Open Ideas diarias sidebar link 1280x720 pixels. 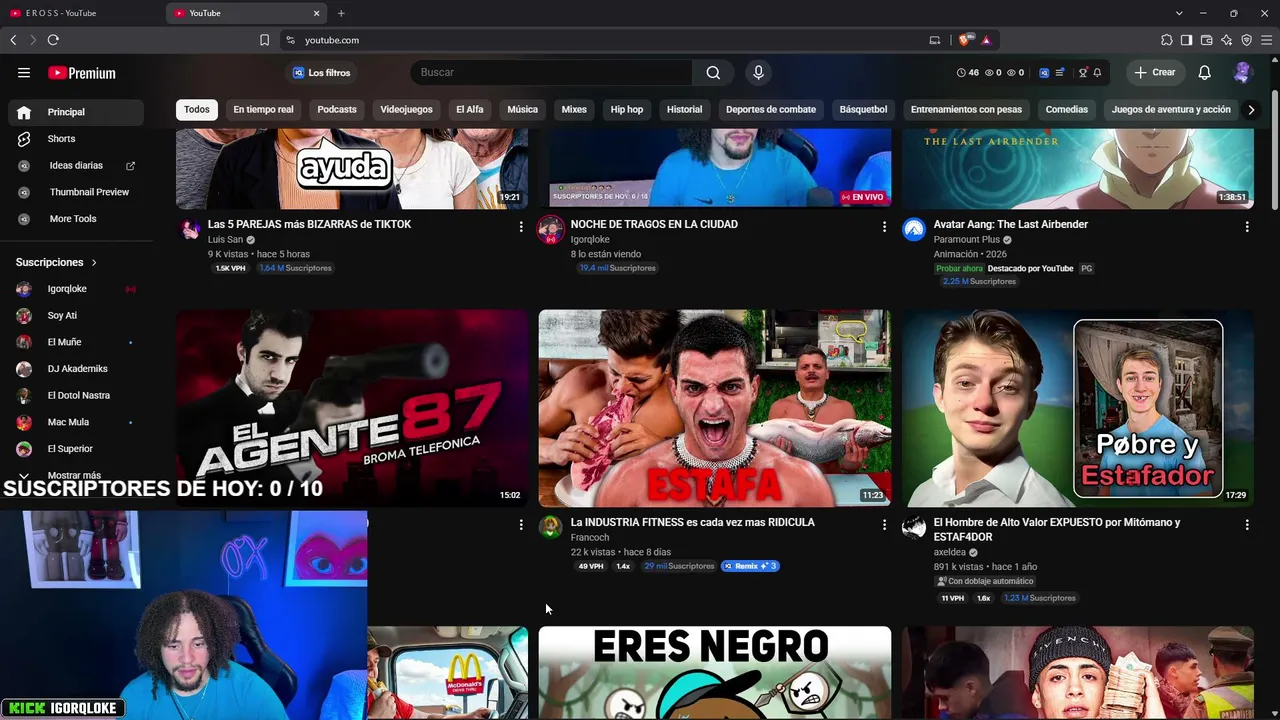(x=76, y=165)
